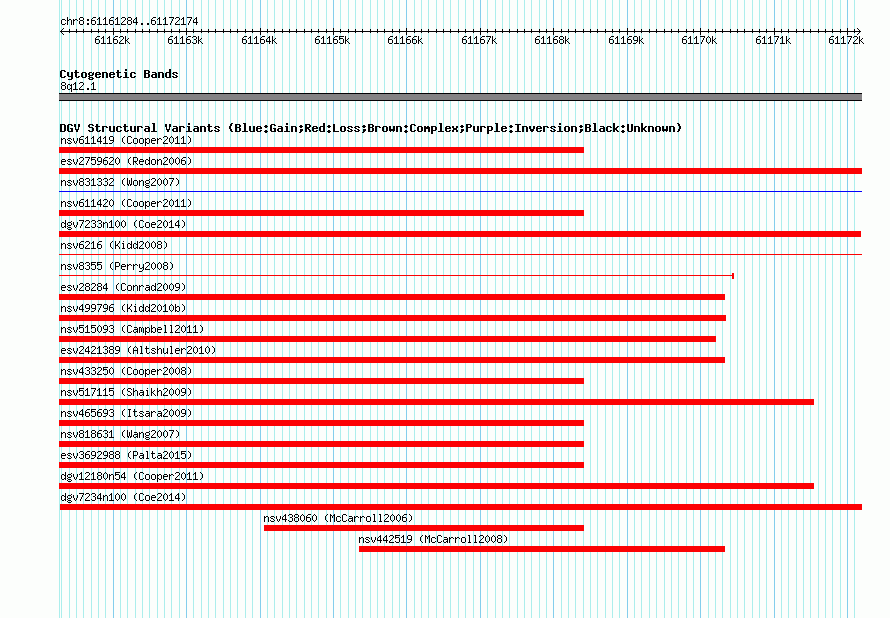Click the DGV Structural Variants track title
This screenshot has width=890, height=618.
[x=371, y=128]
